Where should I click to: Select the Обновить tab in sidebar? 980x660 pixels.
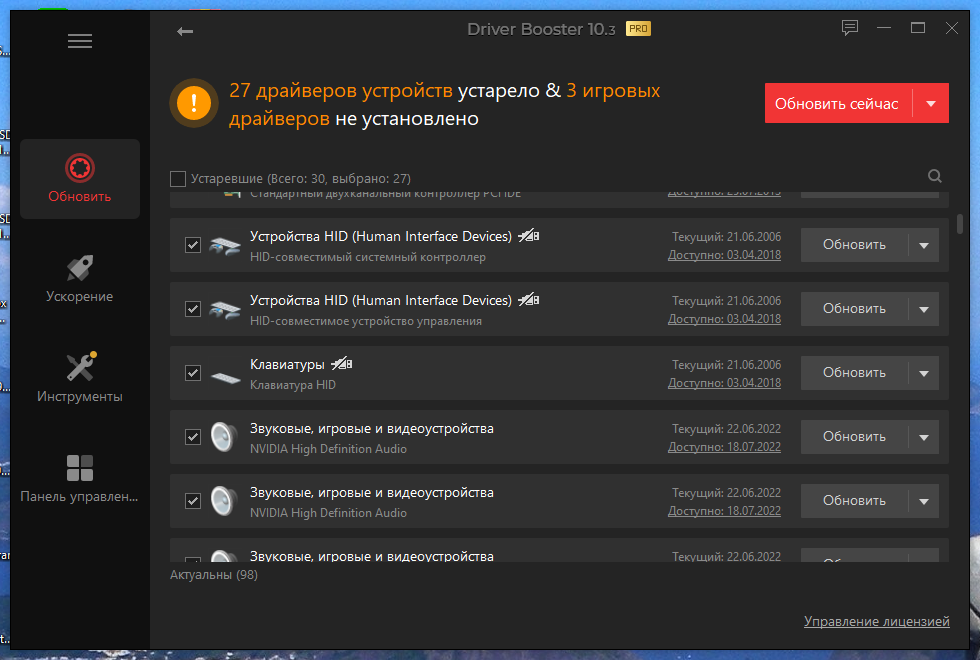pos(80,179)
